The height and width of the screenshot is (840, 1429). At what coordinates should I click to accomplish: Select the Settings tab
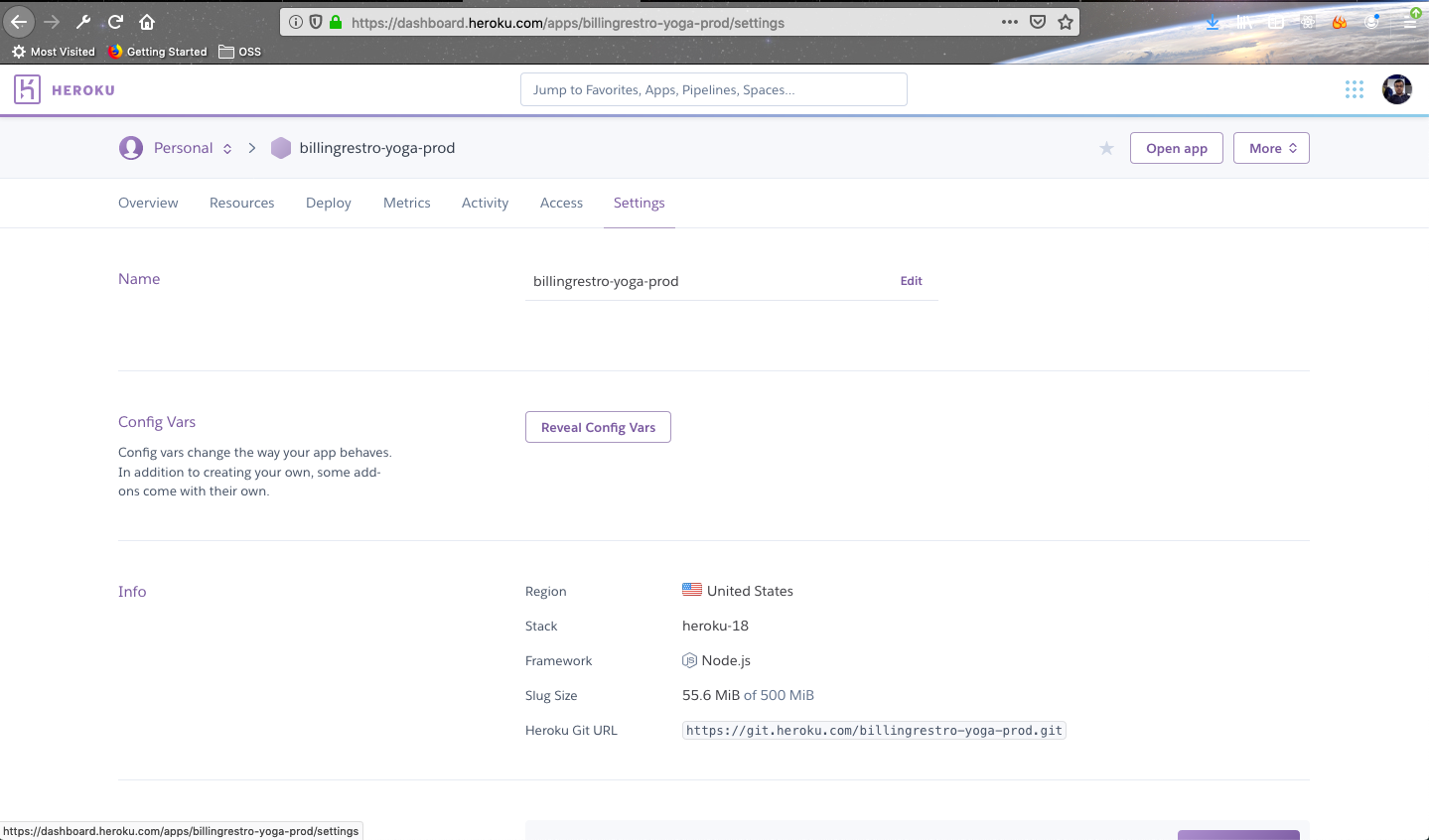(640, 203)
